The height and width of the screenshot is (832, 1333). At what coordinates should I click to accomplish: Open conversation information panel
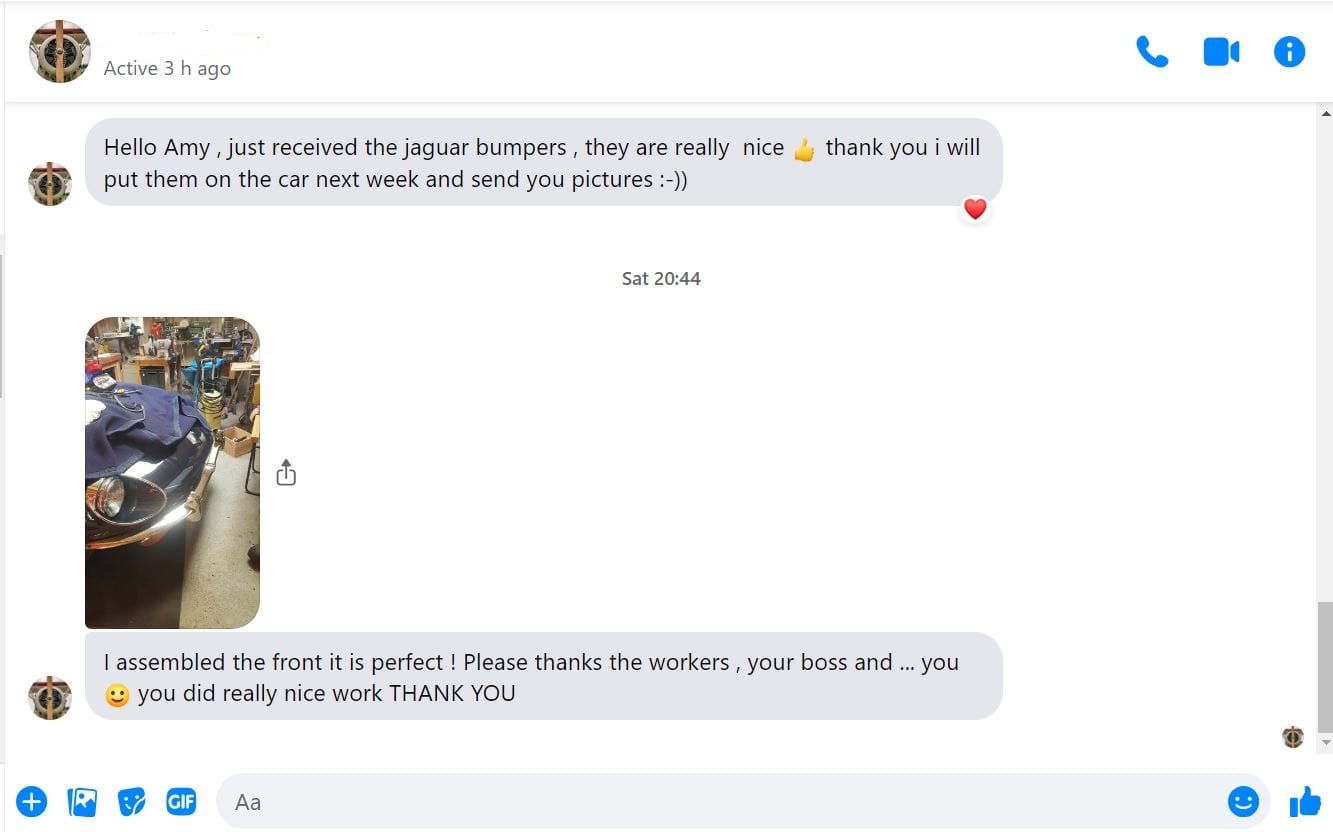coord(1289,52)
